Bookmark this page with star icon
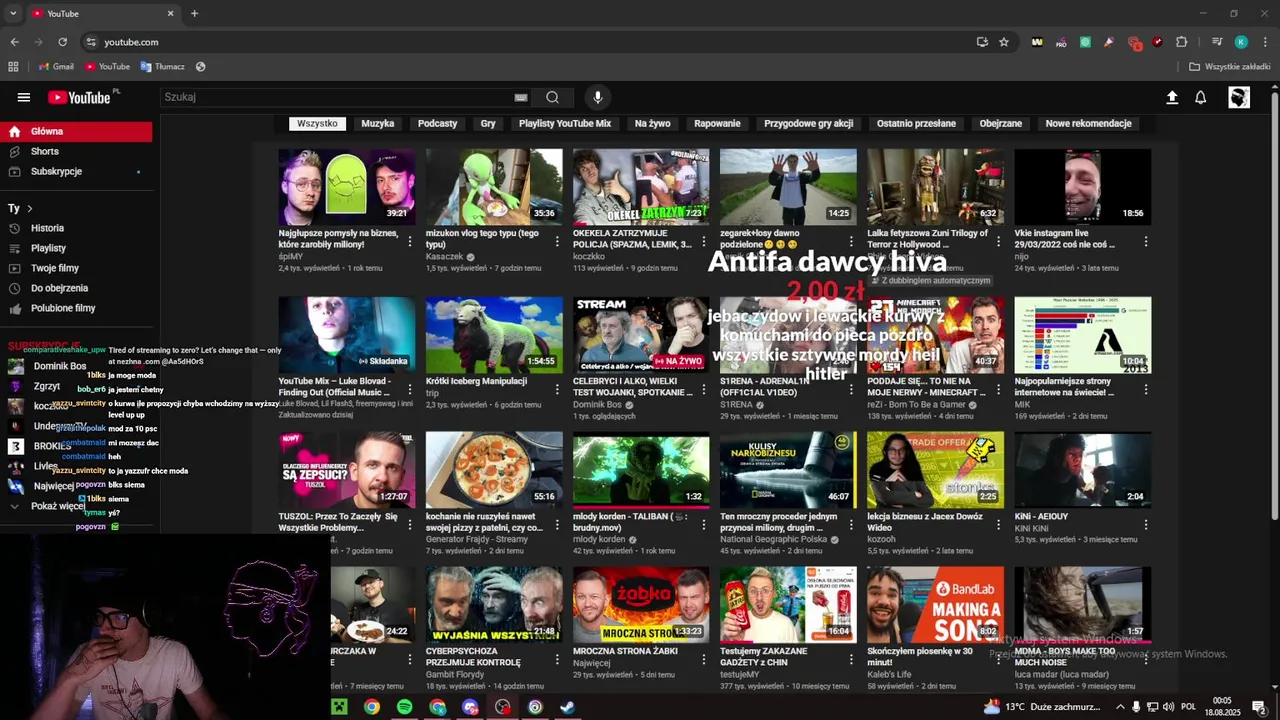Screen dimensions: 1280x720 pos(1004,42)
